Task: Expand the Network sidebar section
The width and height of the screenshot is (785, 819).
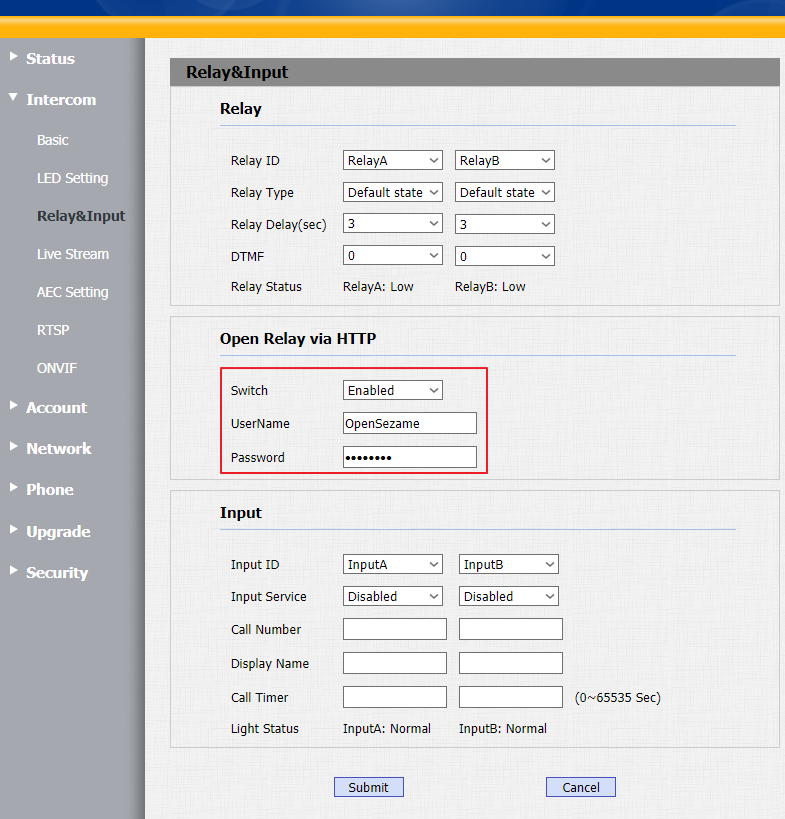Action: [x=58, y=449]
